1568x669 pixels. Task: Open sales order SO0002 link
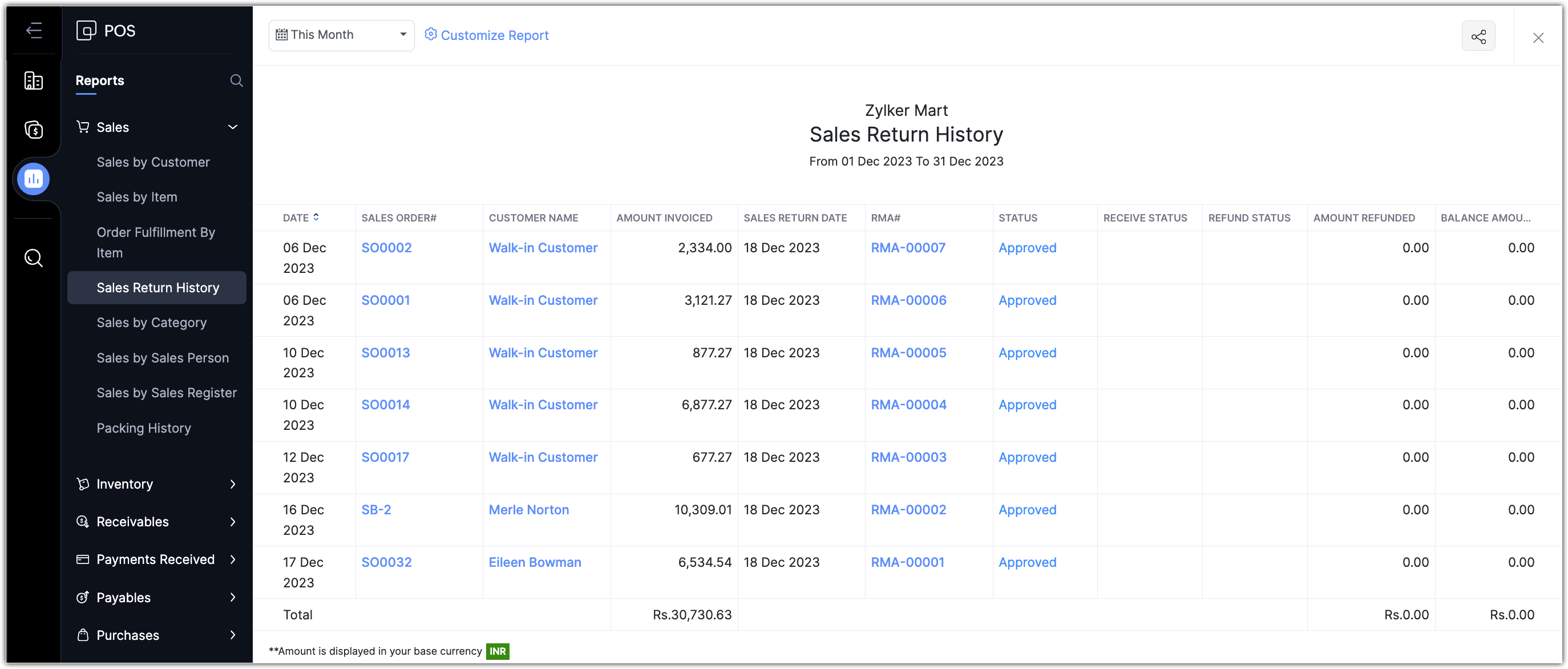(x=386, y=248)
